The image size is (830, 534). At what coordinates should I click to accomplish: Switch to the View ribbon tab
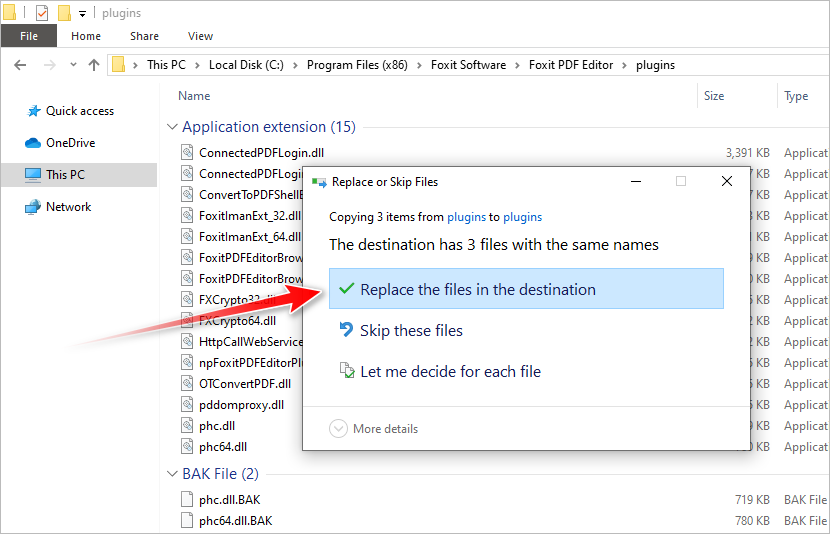200,36
